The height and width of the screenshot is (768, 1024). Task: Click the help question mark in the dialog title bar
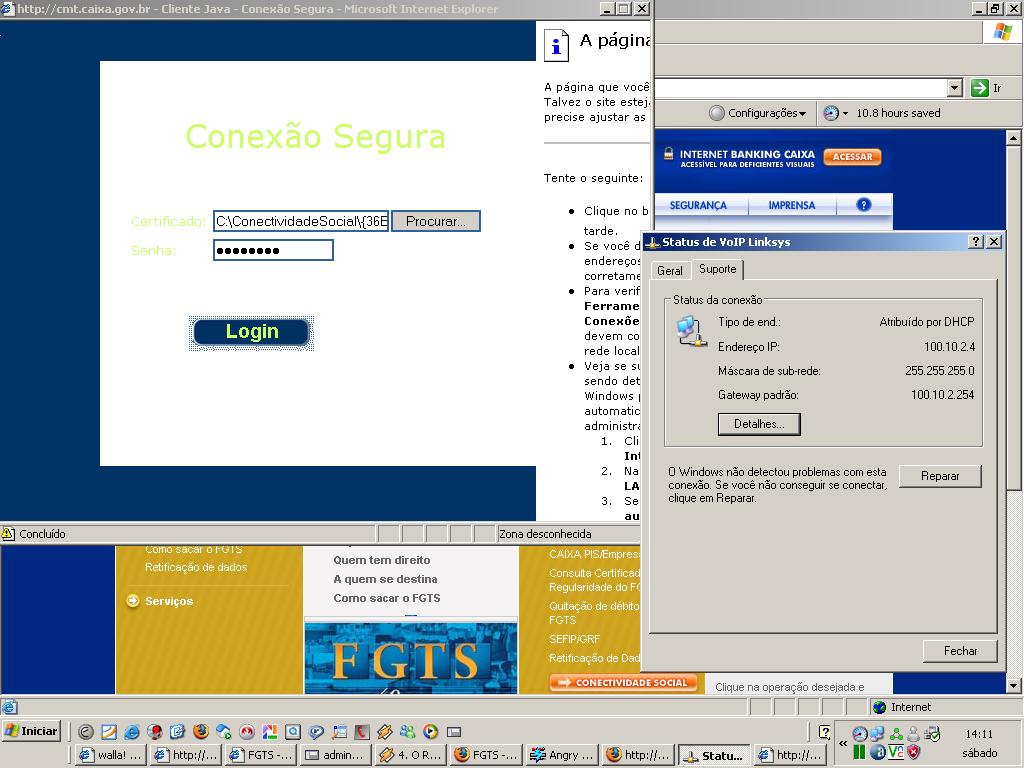975,242
